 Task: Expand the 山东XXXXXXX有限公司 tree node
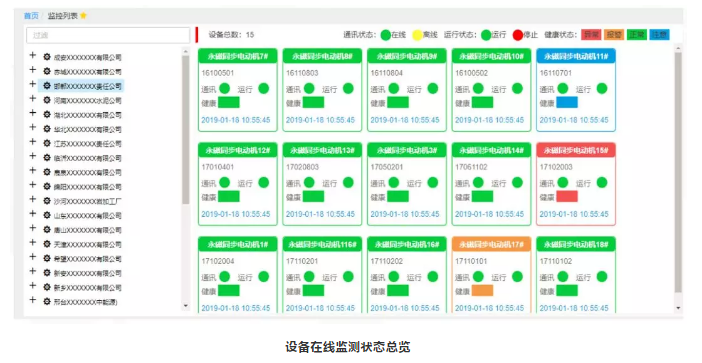pos(33,214)
